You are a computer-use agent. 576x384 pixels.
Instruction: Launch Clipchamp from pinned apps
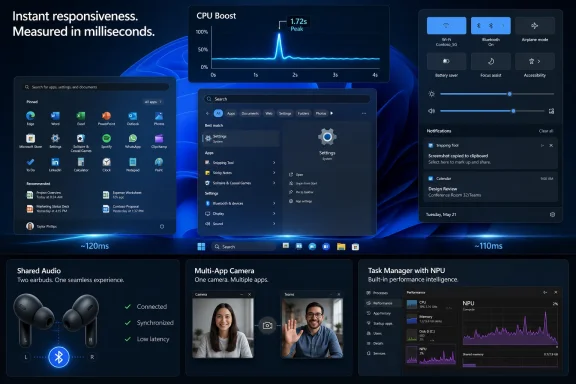159,138
